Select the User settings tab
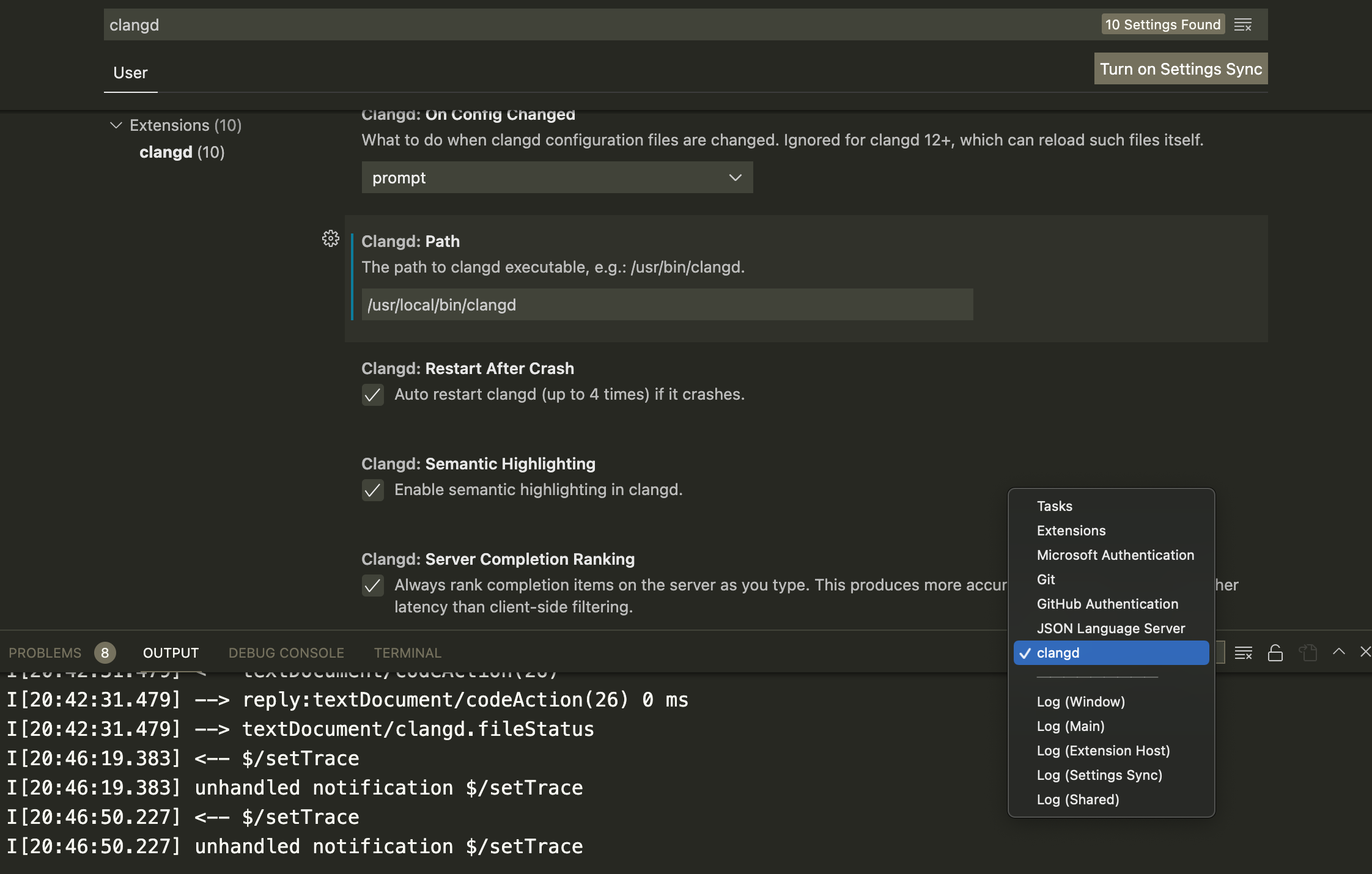 [130, 73]
